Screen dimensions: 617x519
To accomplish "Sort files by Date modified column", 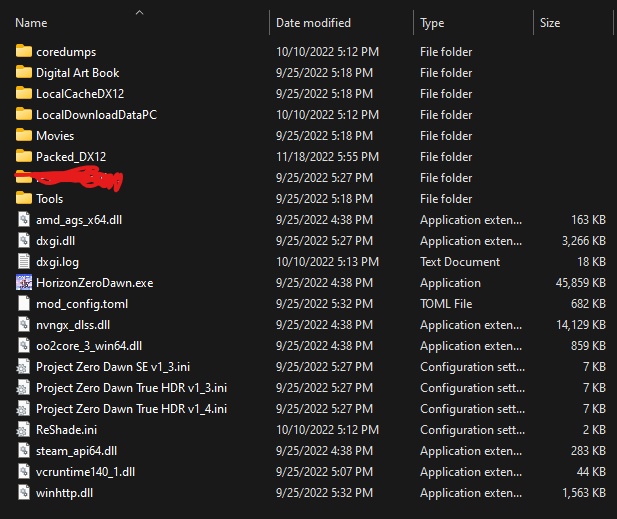I will click(x=313, y=23).
